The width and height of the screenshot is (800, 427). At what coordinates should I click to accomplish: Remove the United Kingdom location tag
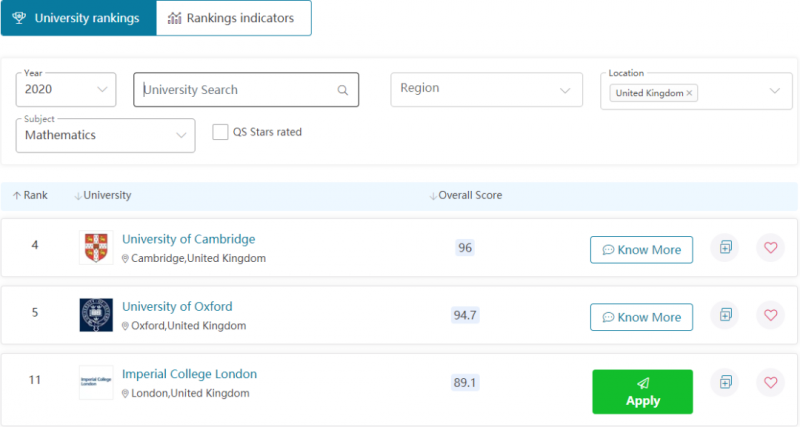coord(689,93)
